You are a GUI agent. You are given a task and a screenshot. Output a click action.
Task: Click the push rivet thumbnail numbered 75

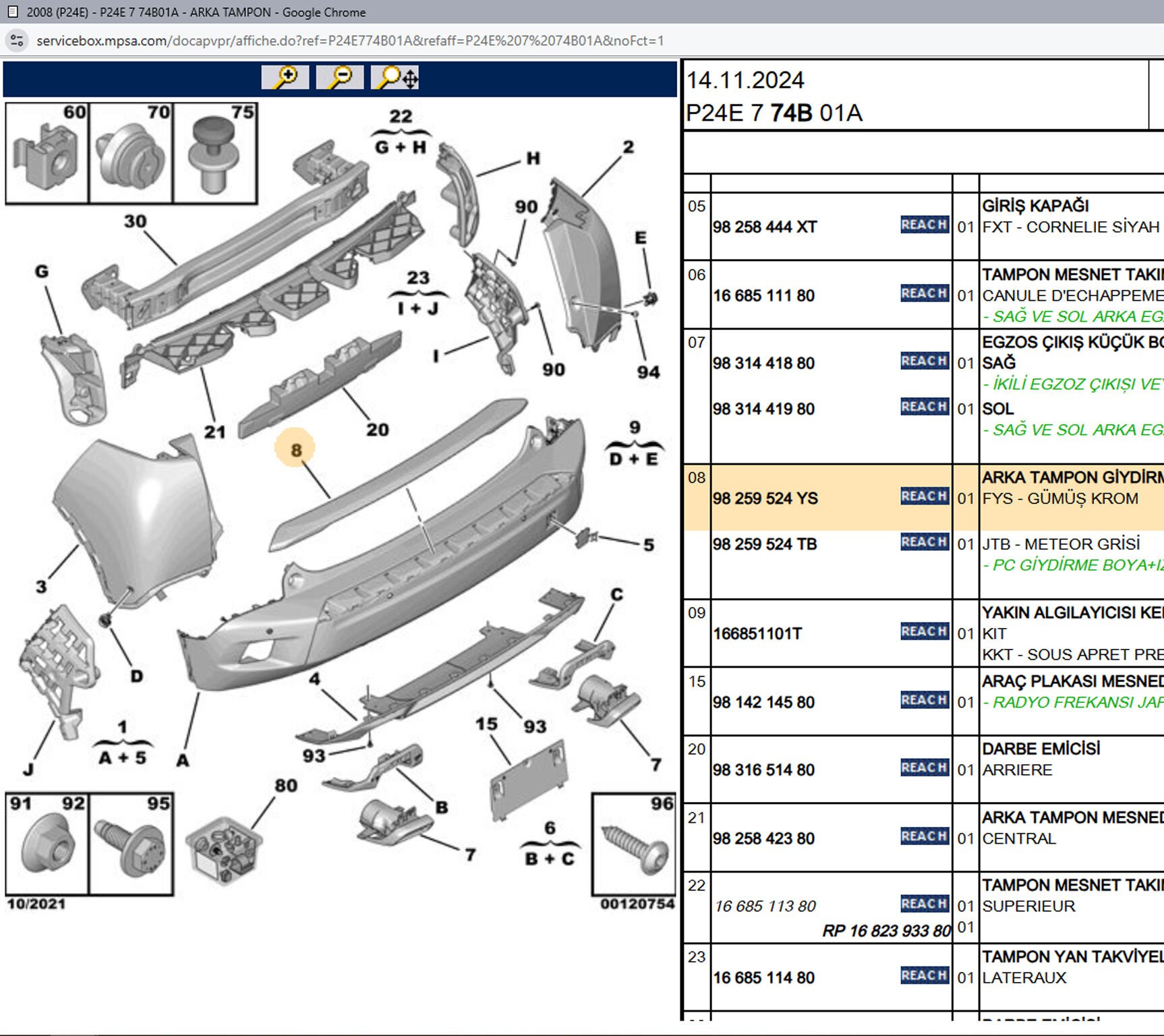(215, 154)
